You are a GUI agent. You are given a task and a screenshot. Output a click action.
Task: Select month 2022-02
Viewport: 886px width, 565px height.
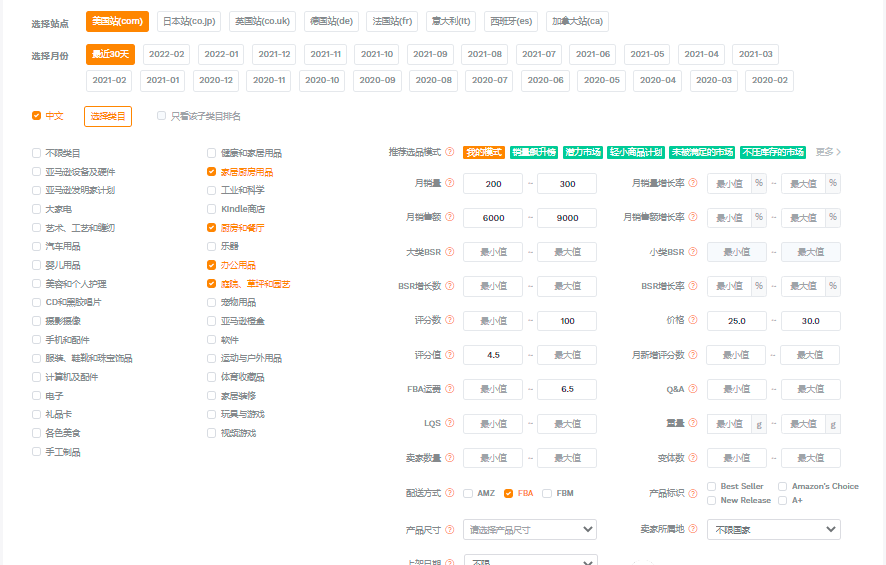167,54
